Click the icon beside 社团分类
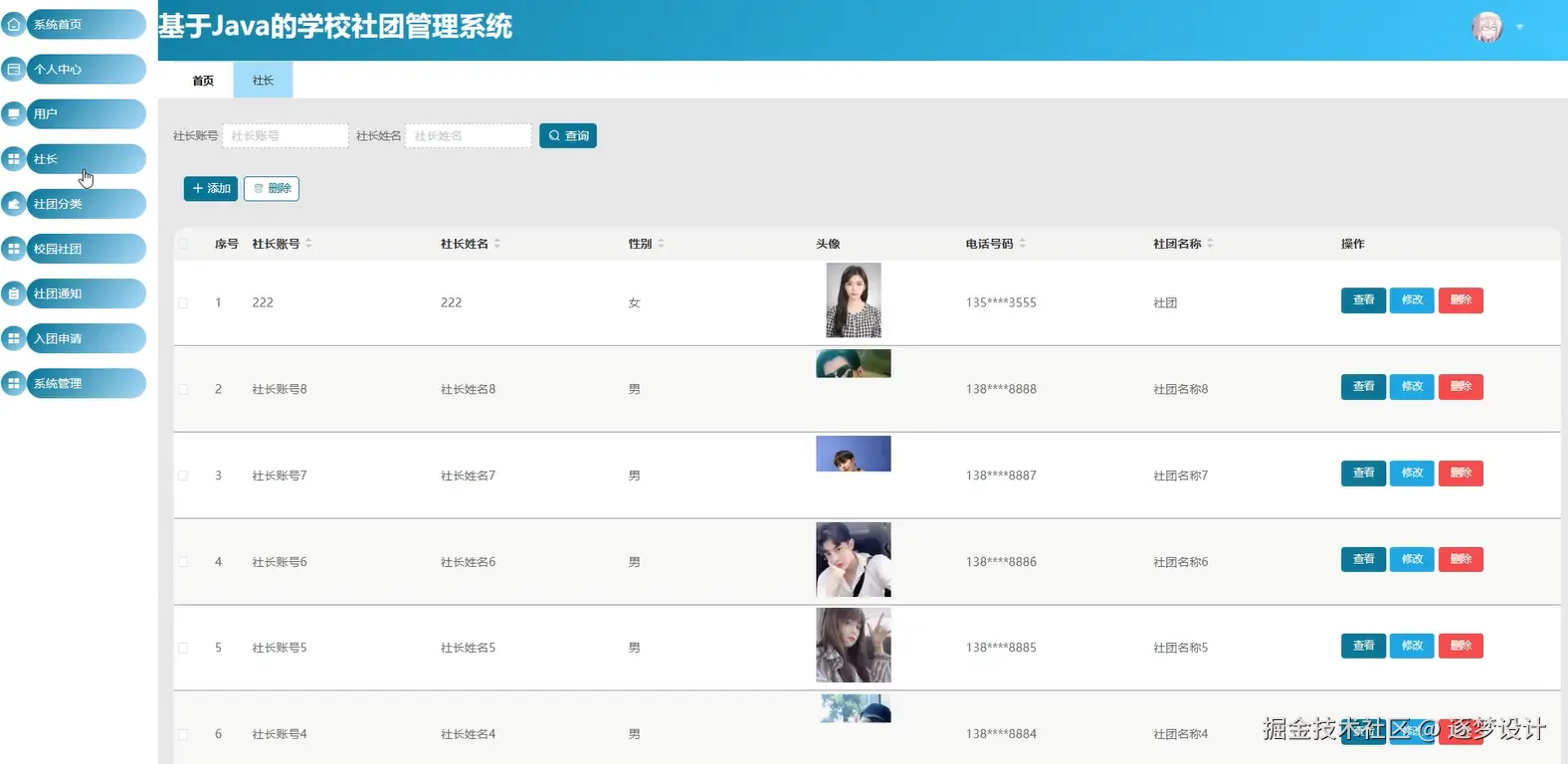Image resolution: width=1568 pixels, height=764 pixels. point(14,203)
